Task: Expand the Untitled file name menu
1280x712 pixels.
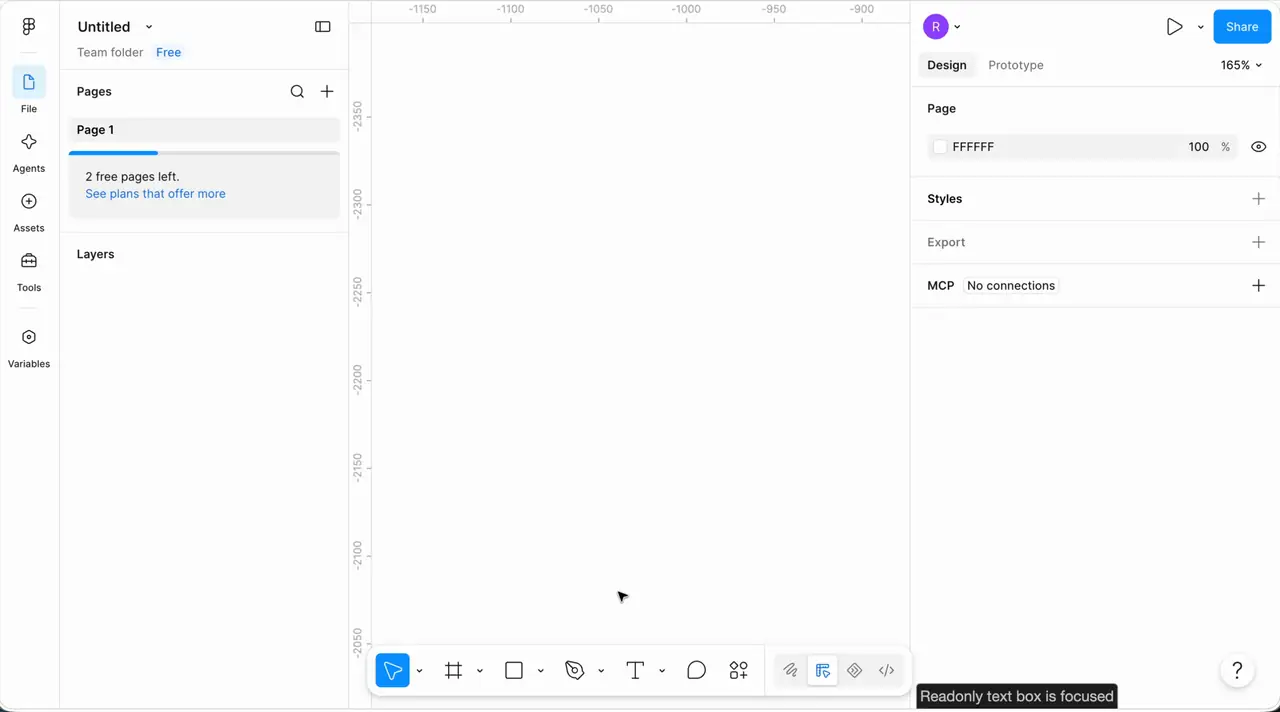Action: (149, 27)
